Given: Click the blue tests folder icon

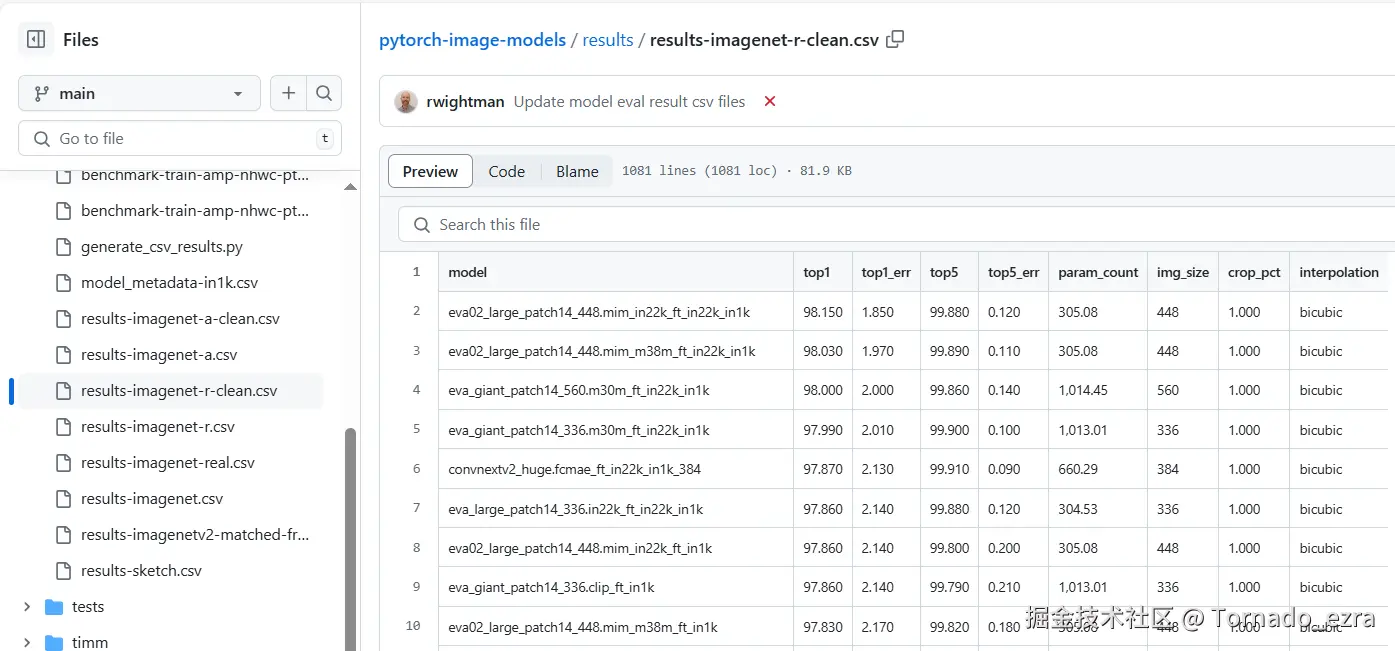Looking at the screenshot, I should pyautogui.click(x=54, y=607).
